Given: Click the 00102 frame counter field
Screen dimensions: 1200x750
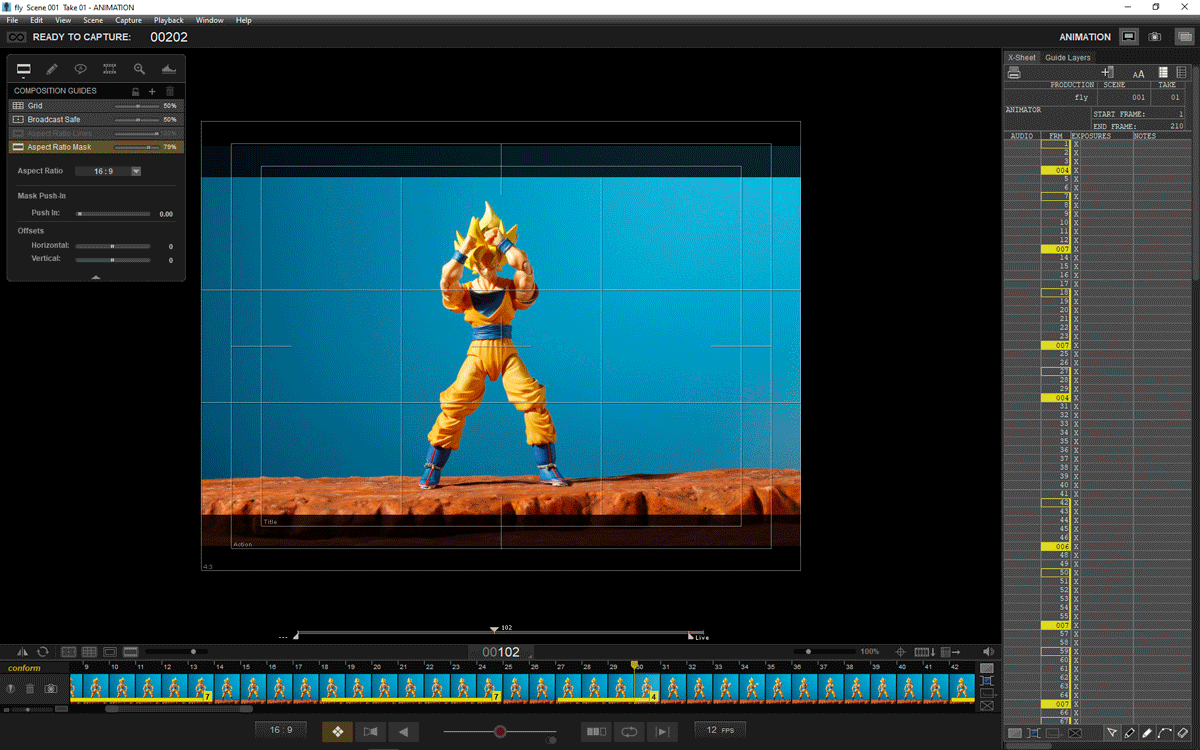Looking at the screenshot, I should point(501,652).
